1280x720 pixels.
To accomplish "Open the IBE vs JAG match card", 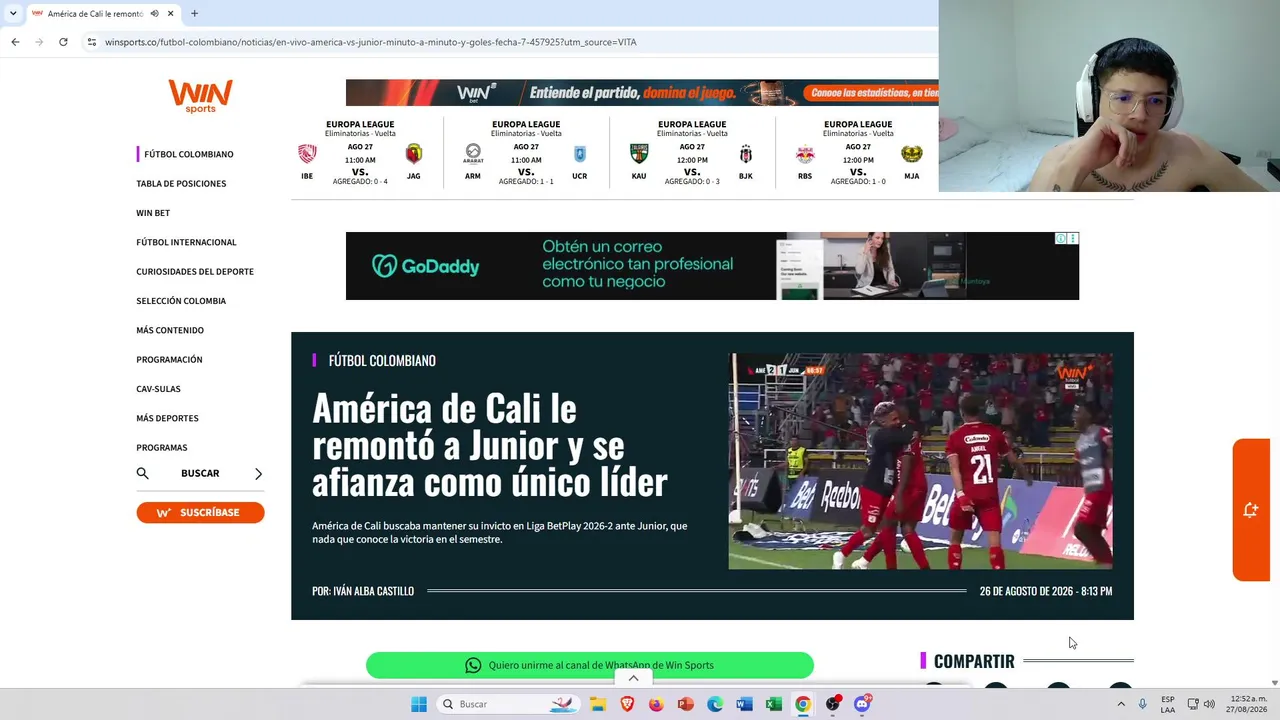I will [360, 153].
